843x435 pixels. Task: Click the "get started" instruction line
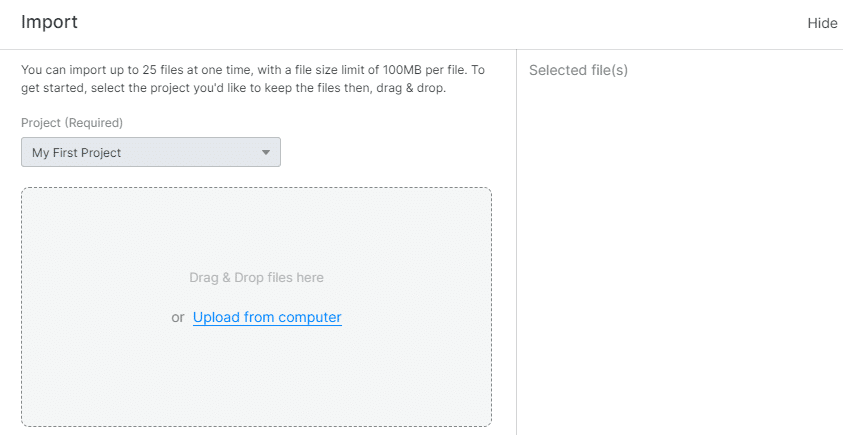232,88
